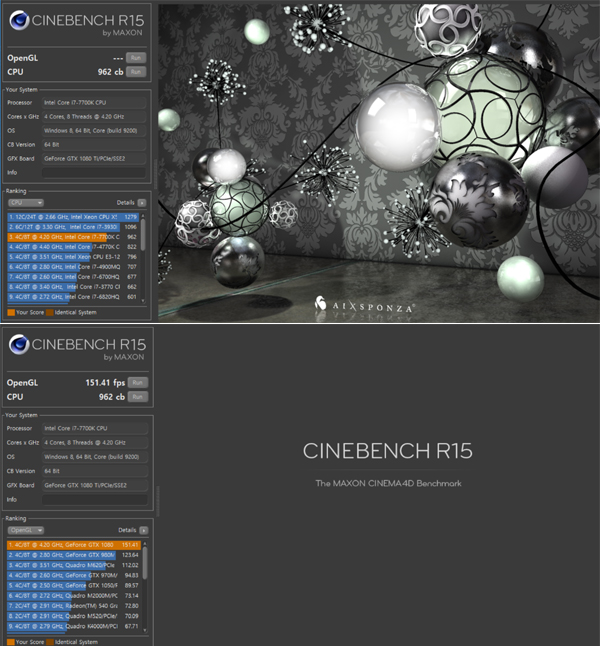The image size is (600, 646).
Task: Select the 6C/12T Core i7-3930 row scoring 1096
Action: [x=73, y=227]
